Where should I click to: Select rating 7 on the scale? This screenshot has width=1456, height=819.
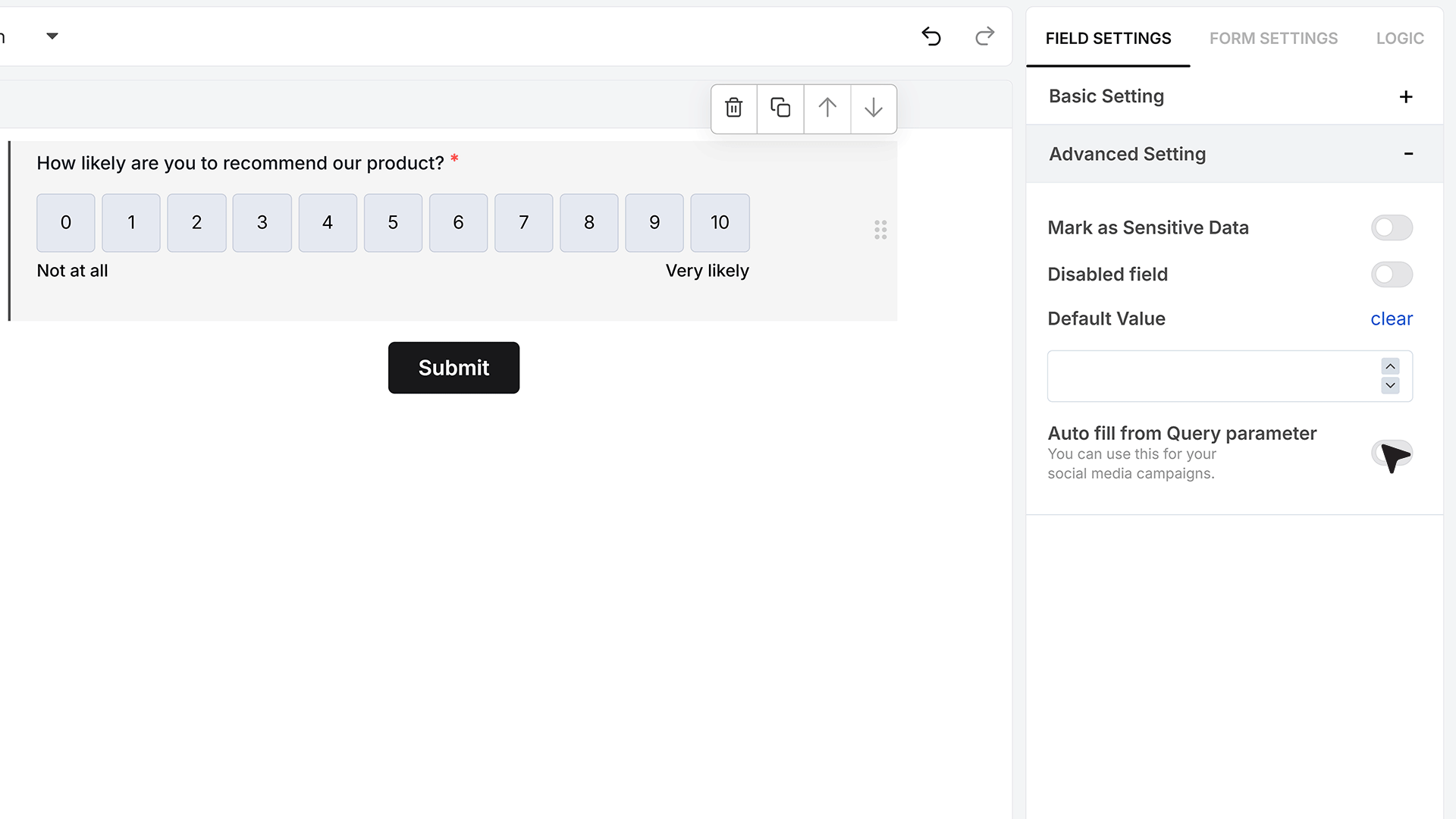point(523,223)
